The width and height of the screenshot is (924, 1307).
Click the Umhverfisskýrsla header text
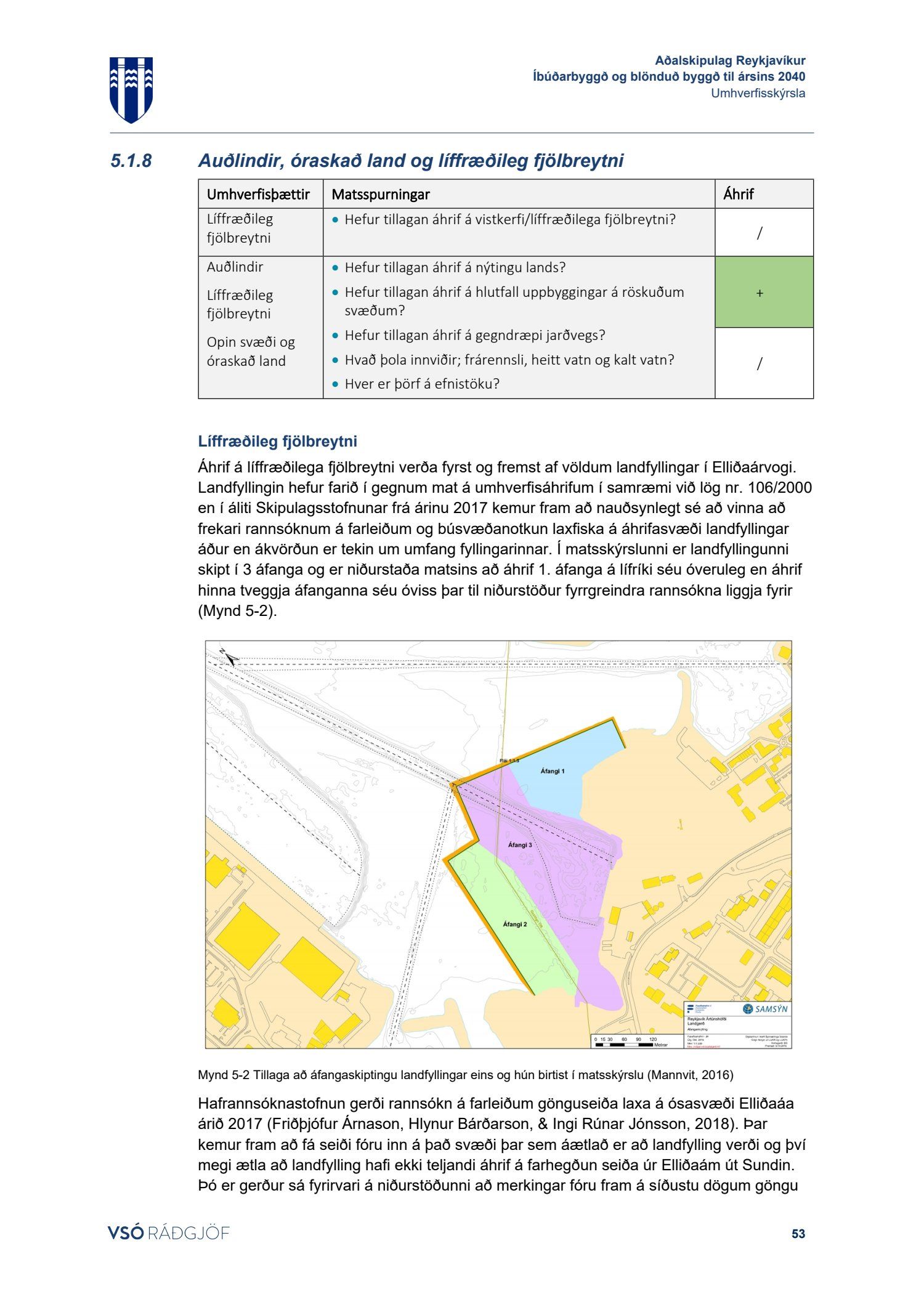tap(758, 94)
